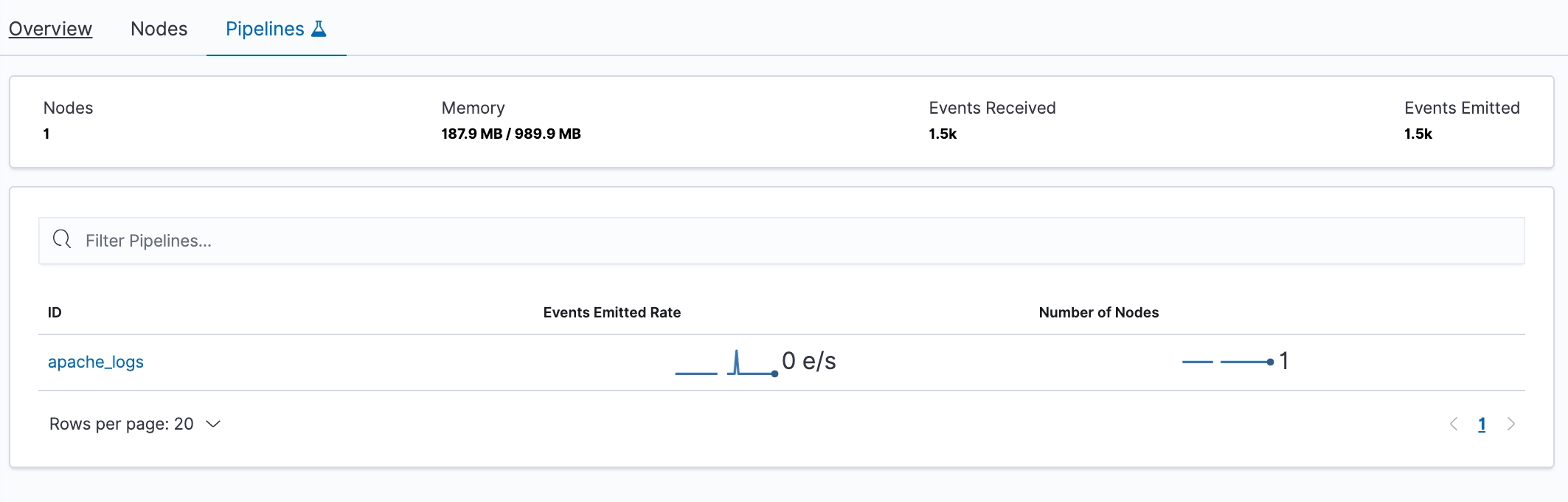Select the Pipelines tab
The height and width of the screenshot is (502, 1568).
pos(265,29)
